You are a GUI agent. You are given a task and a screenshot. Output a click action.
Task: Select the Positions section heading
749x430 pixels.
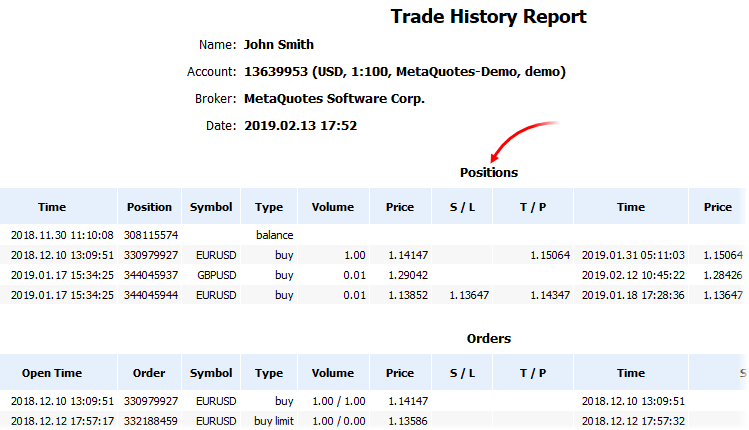488,172
